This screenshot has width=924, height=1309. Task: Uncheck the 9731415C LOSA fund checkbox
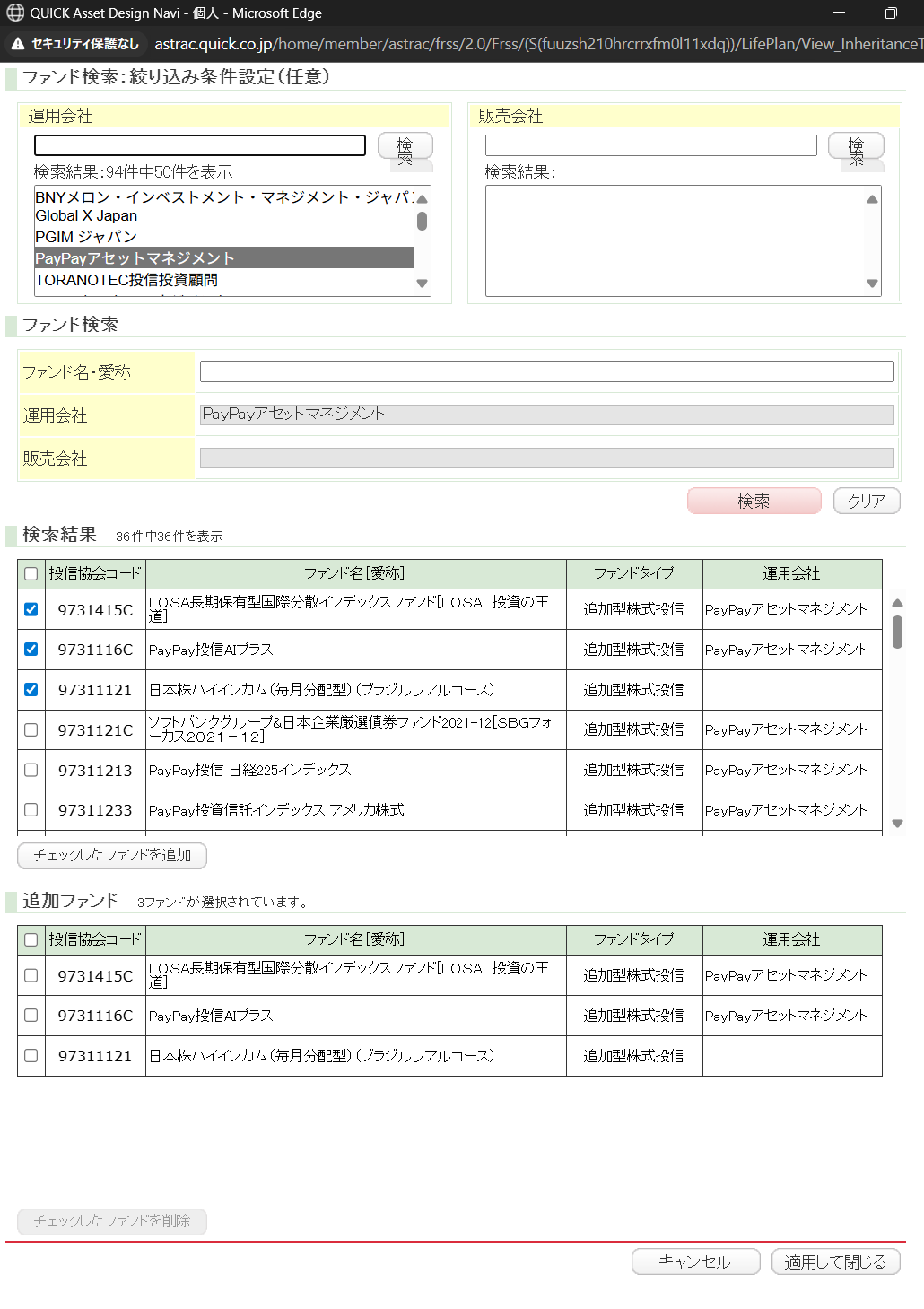[x=30, y=609]
